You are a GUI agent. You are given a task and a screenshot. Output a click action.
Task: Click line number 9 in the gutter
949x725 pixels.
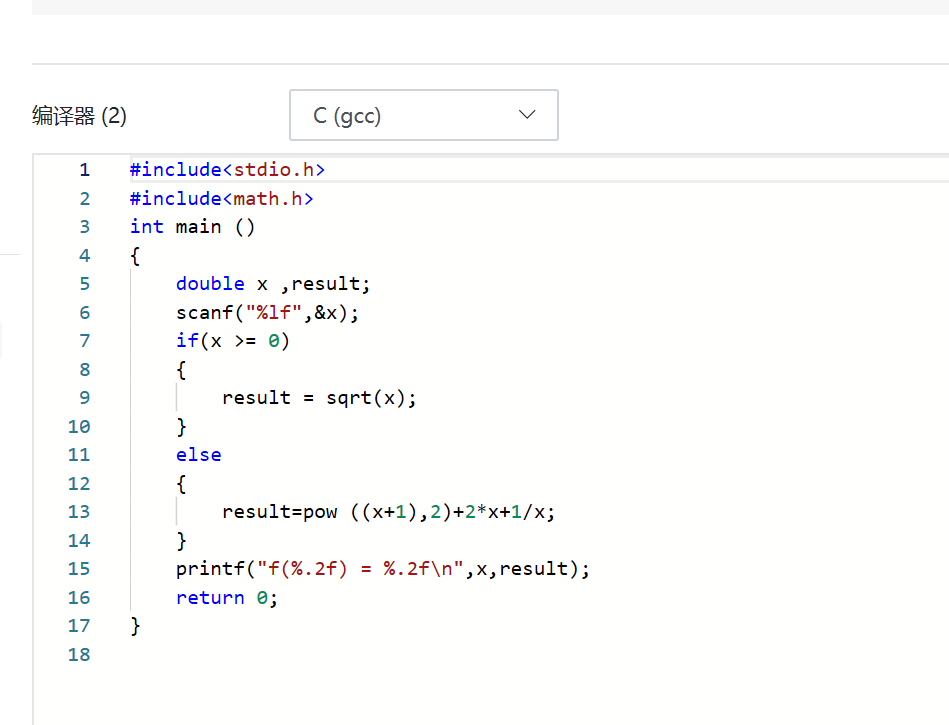point(84,398)
